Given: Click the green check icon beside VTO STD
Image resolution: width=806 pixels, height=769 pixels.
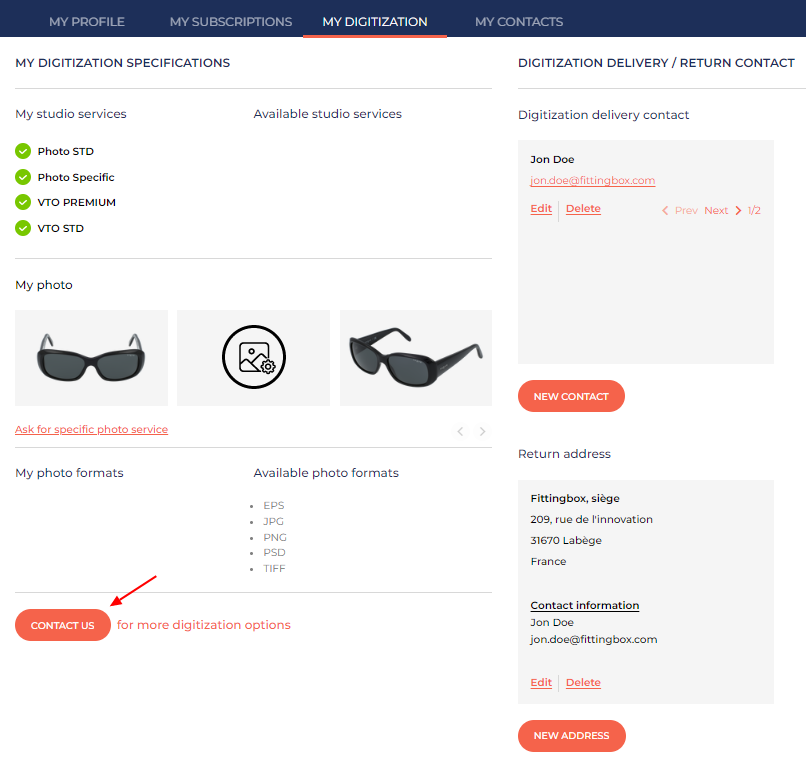Looking at the screenshot, I should [23, 228].
